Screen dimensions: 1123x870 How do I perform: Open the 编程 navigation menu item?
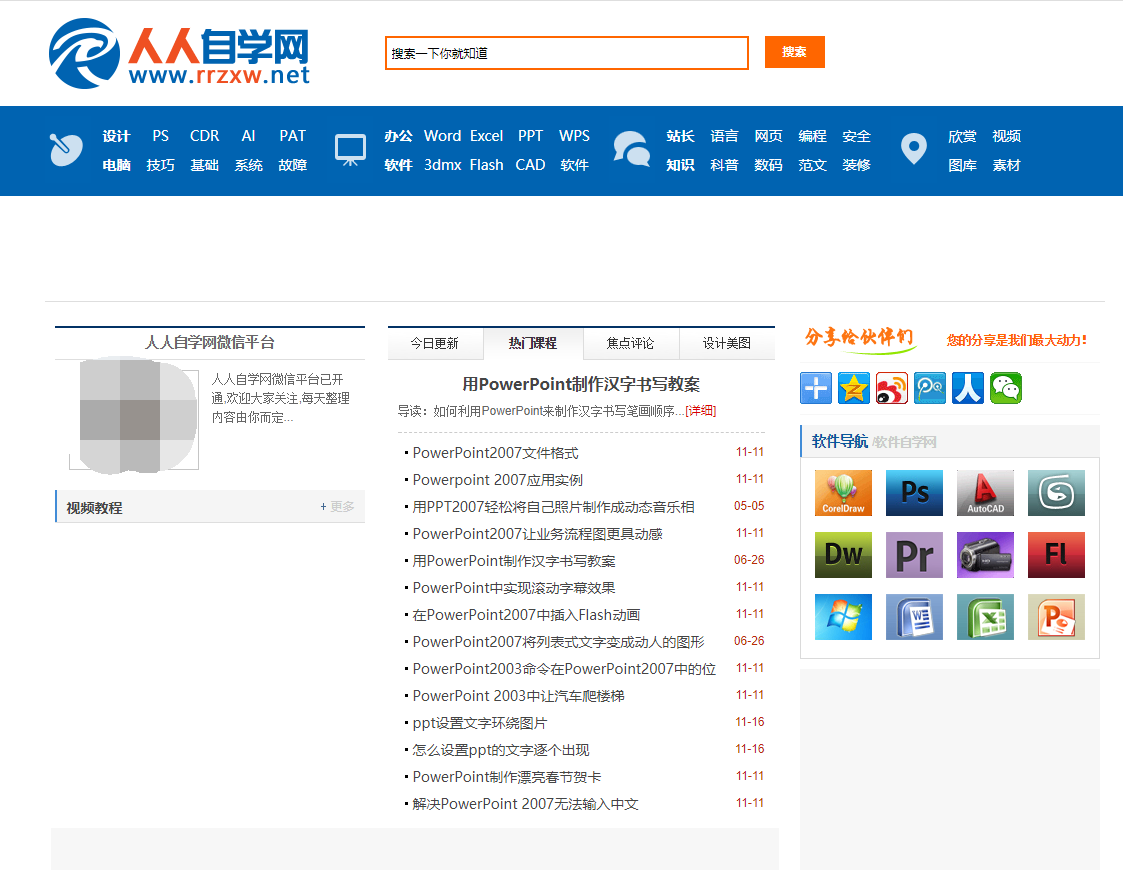[812, 136]
